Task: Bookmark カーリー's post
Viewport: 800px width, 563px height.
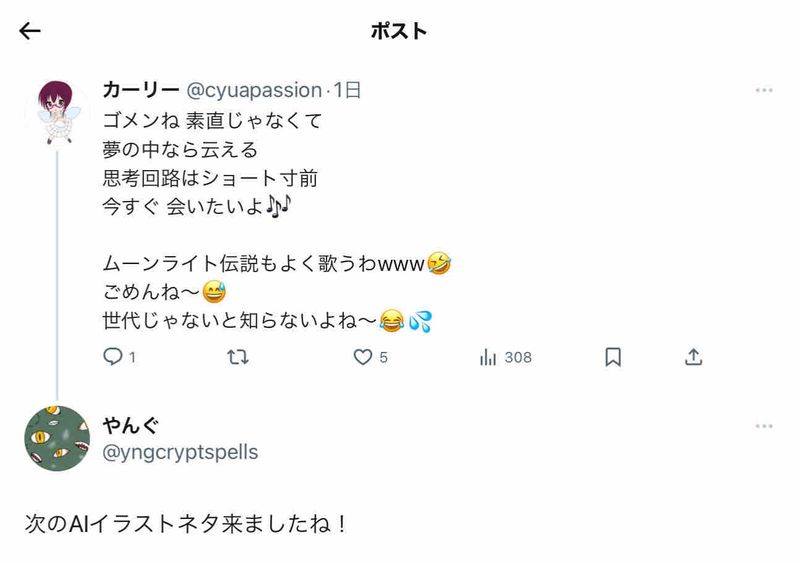Action: coord(613,357)
